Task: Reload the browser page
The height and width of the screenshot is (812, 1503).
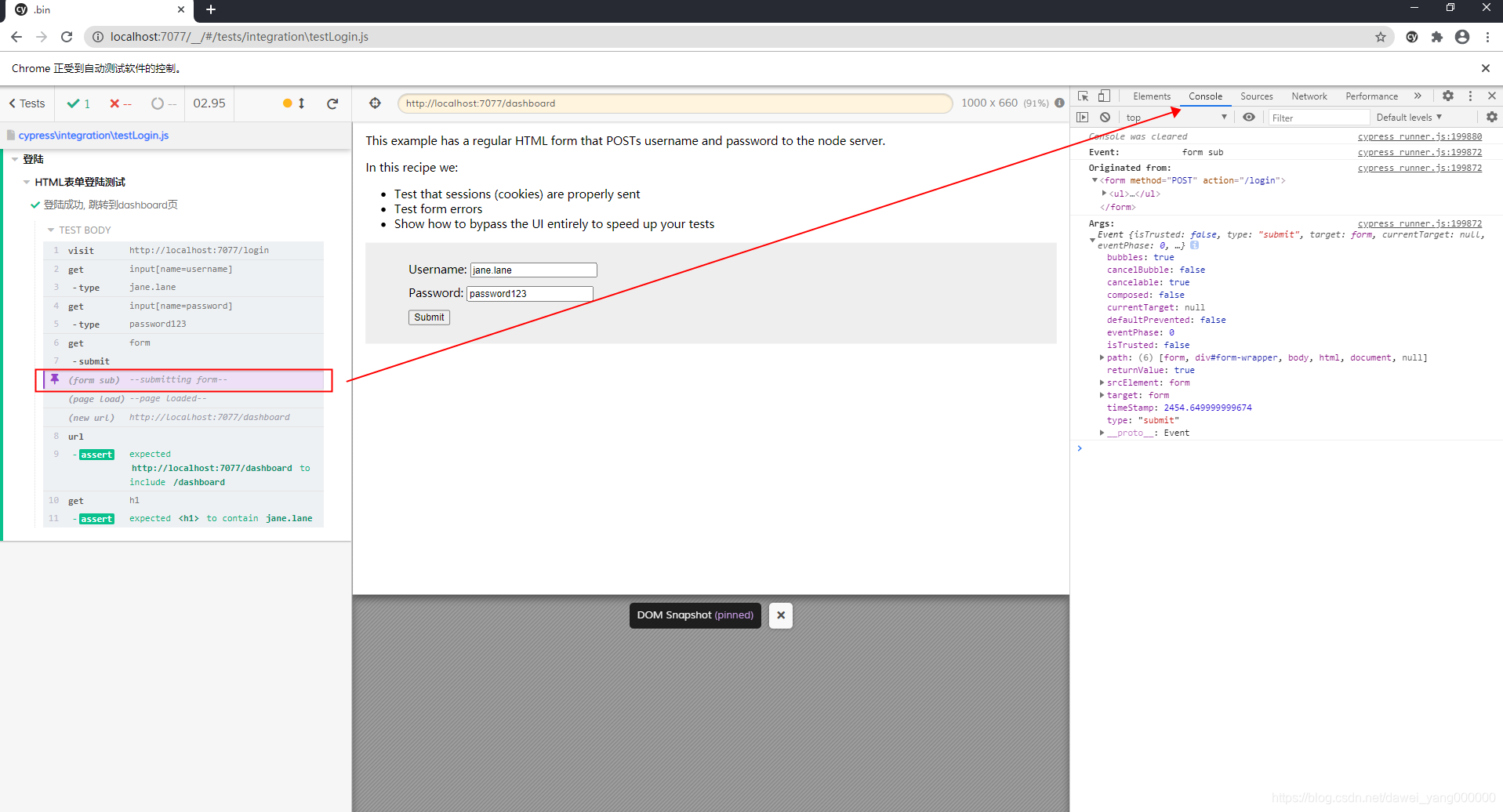Action: pos(67,37)
